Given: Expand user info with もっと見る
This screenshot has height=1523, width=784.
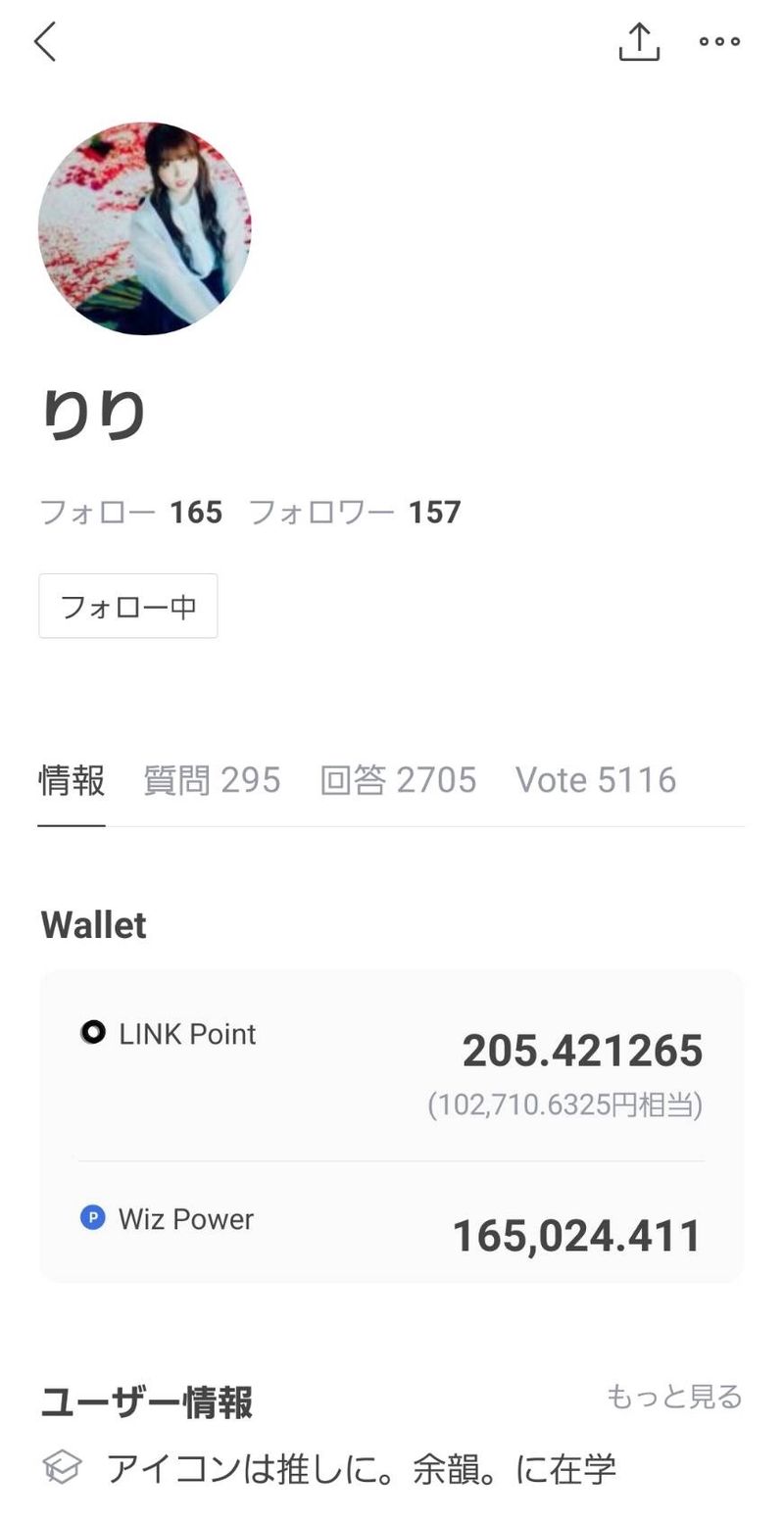Looking at the screenshot, I should (674, 1396).
